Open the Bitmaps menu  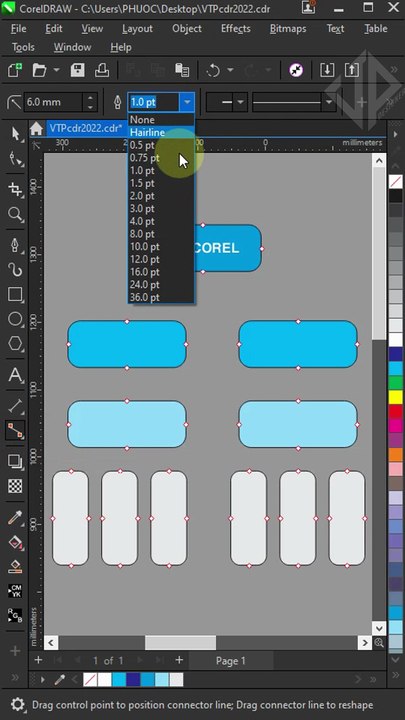[288, 28]
